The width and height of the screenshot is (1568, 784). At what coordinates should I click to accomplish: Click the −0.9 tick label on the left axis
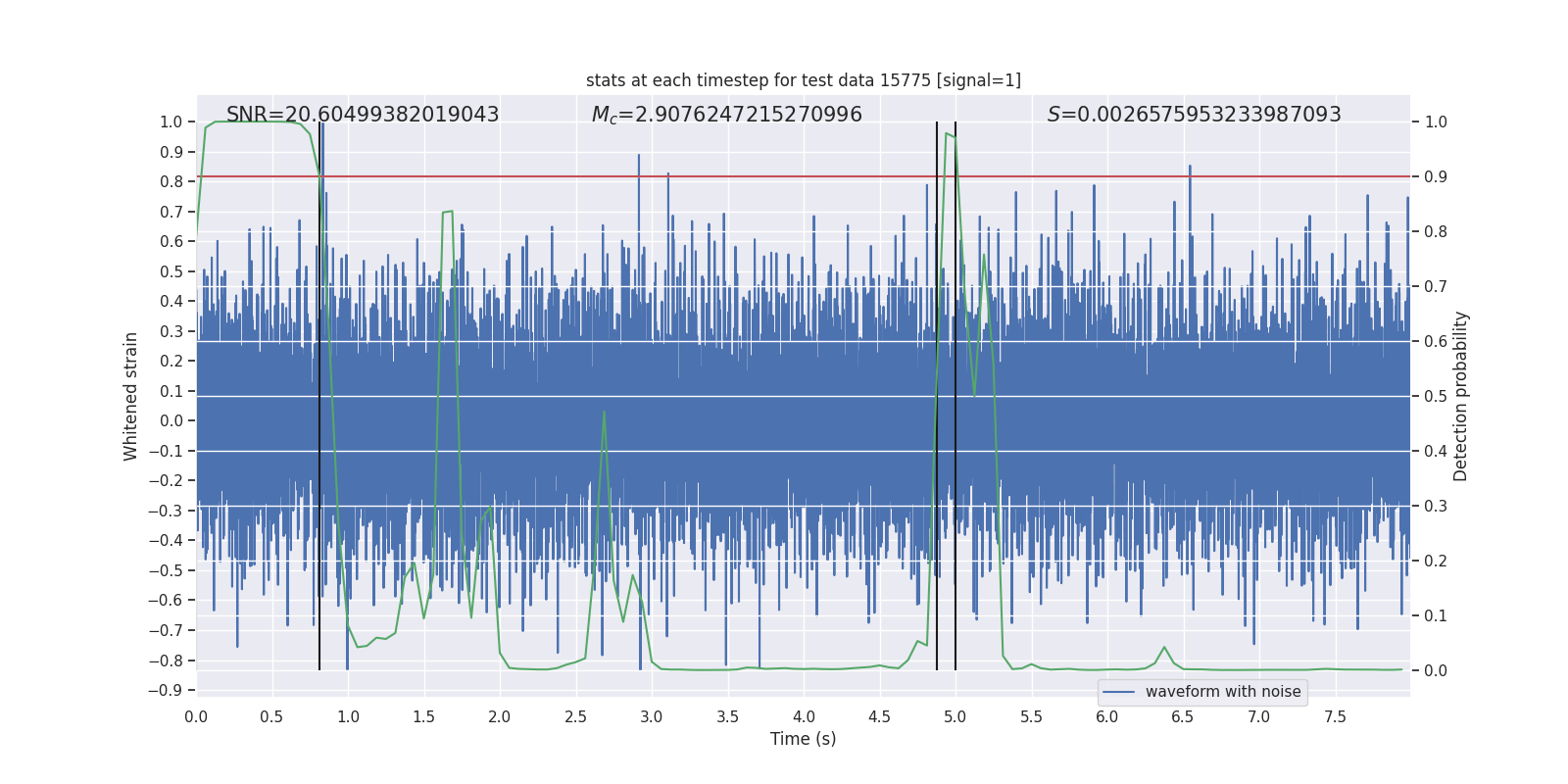[x=166, y=690]
